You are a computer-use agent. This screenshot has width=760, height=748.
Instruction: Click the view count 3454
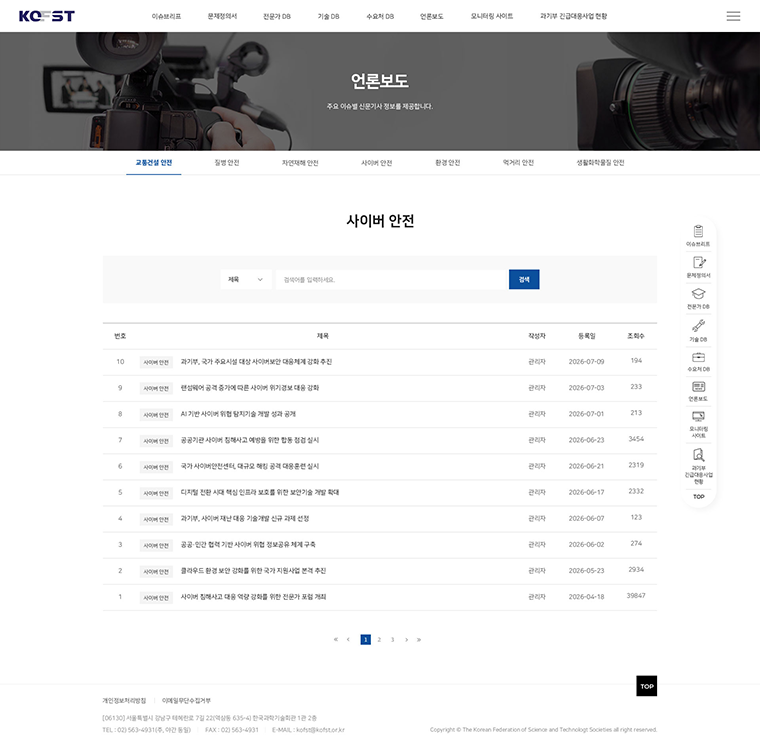(636, 439)
